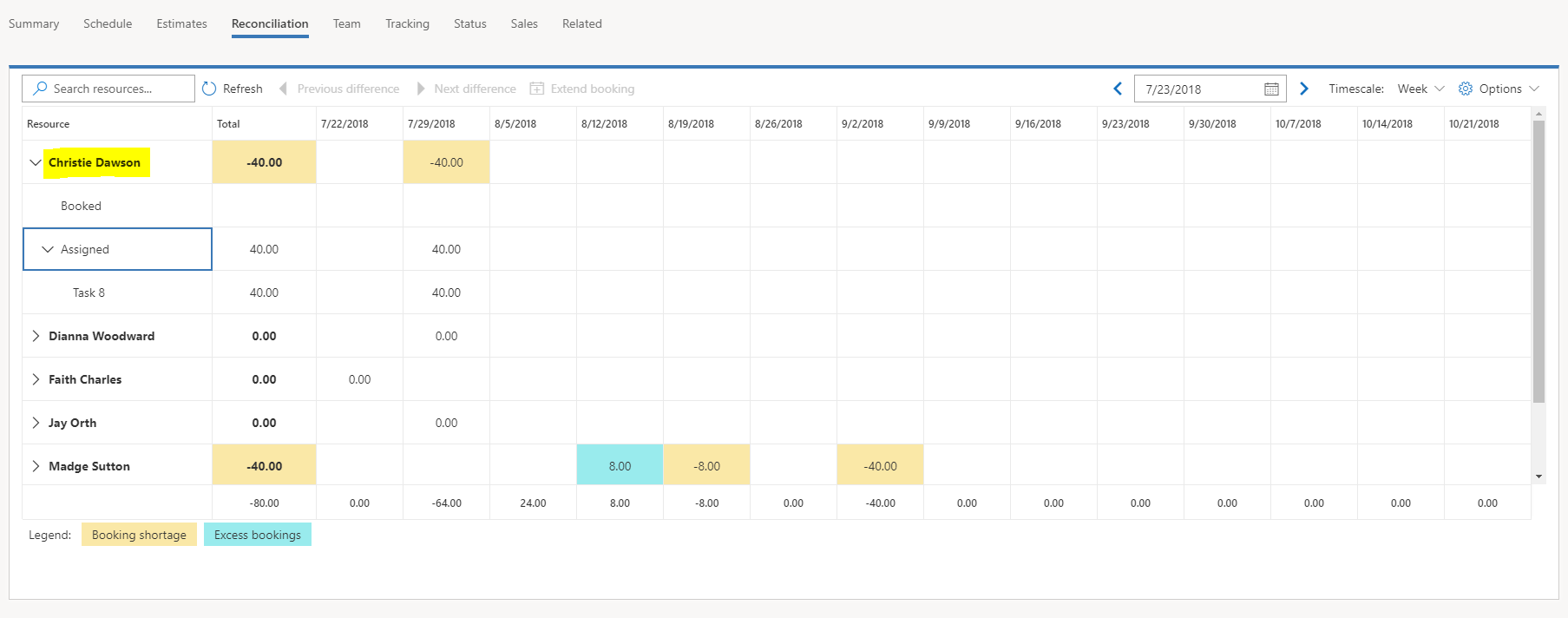Click the Resource column header
Image resolution: width=1568 pixels, height=618 pixels.
(117, 123)
